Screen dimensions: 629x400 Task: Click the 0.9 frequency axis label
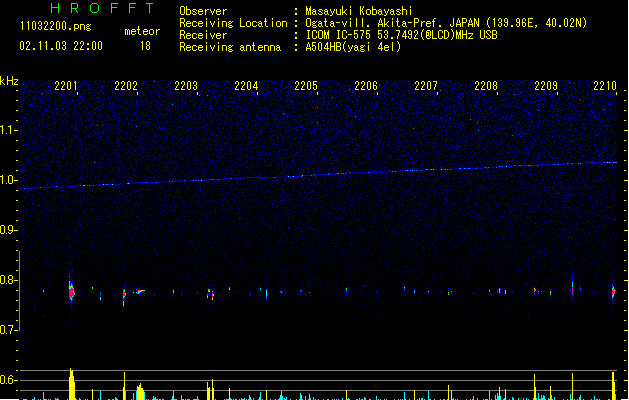(x=8, y=230)
